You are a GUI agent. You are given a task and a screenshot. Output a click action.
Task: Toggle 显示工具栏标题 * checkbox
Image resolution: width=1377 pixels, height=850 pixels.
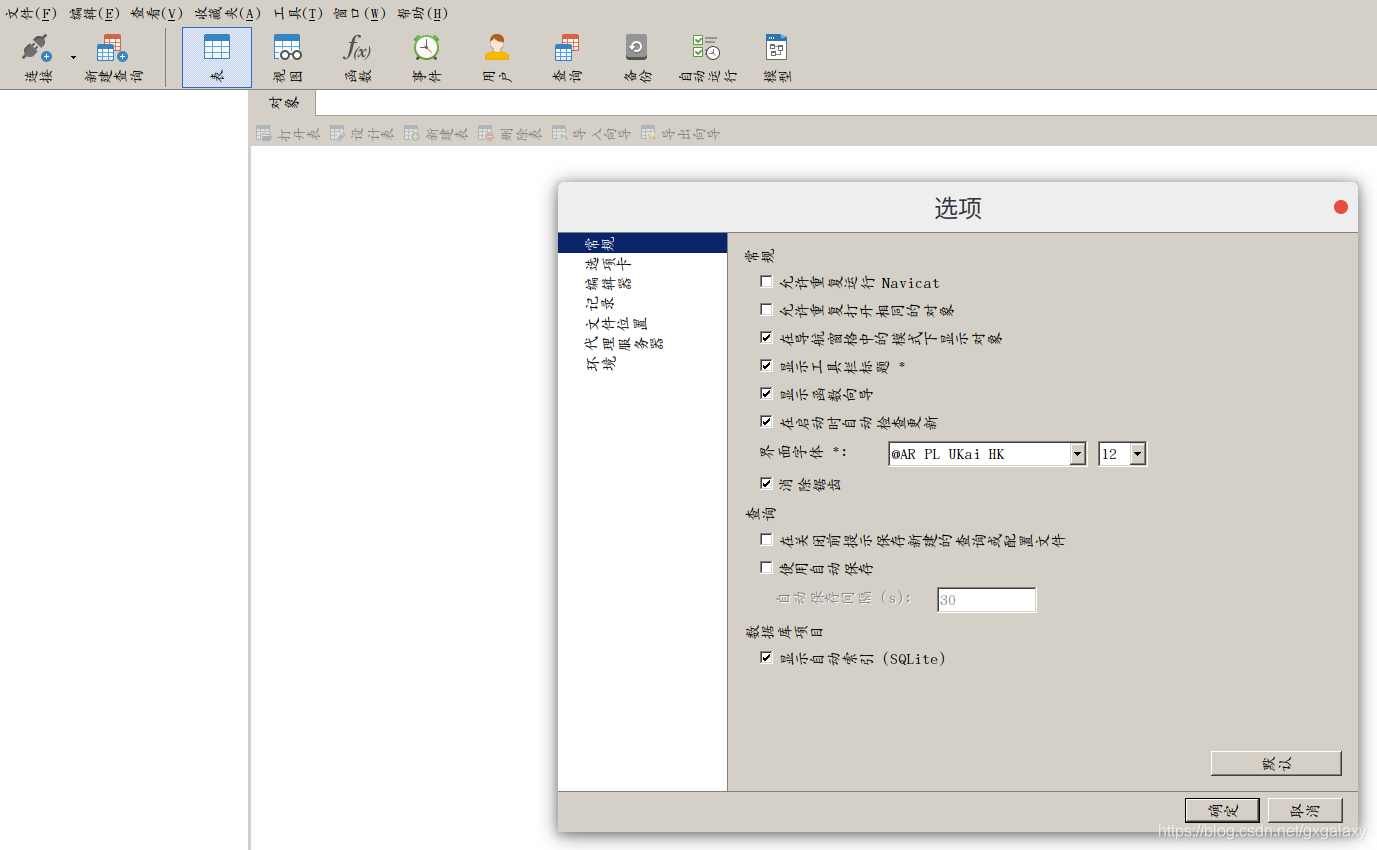tap(767, 366)
